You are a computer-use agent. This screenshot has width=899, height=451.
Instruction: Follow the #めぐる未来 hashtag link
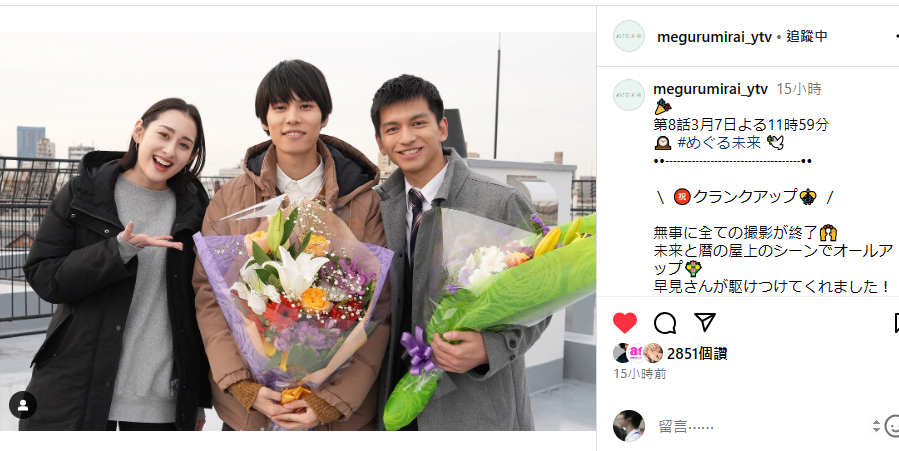coord(719,142)
